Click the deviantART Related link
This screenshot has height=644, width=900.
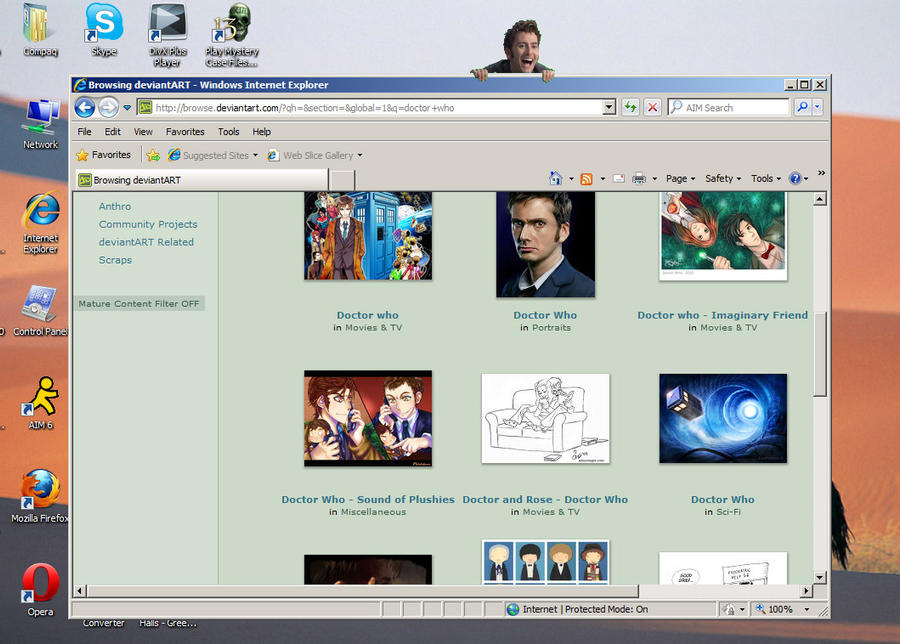tap(146, 242)
